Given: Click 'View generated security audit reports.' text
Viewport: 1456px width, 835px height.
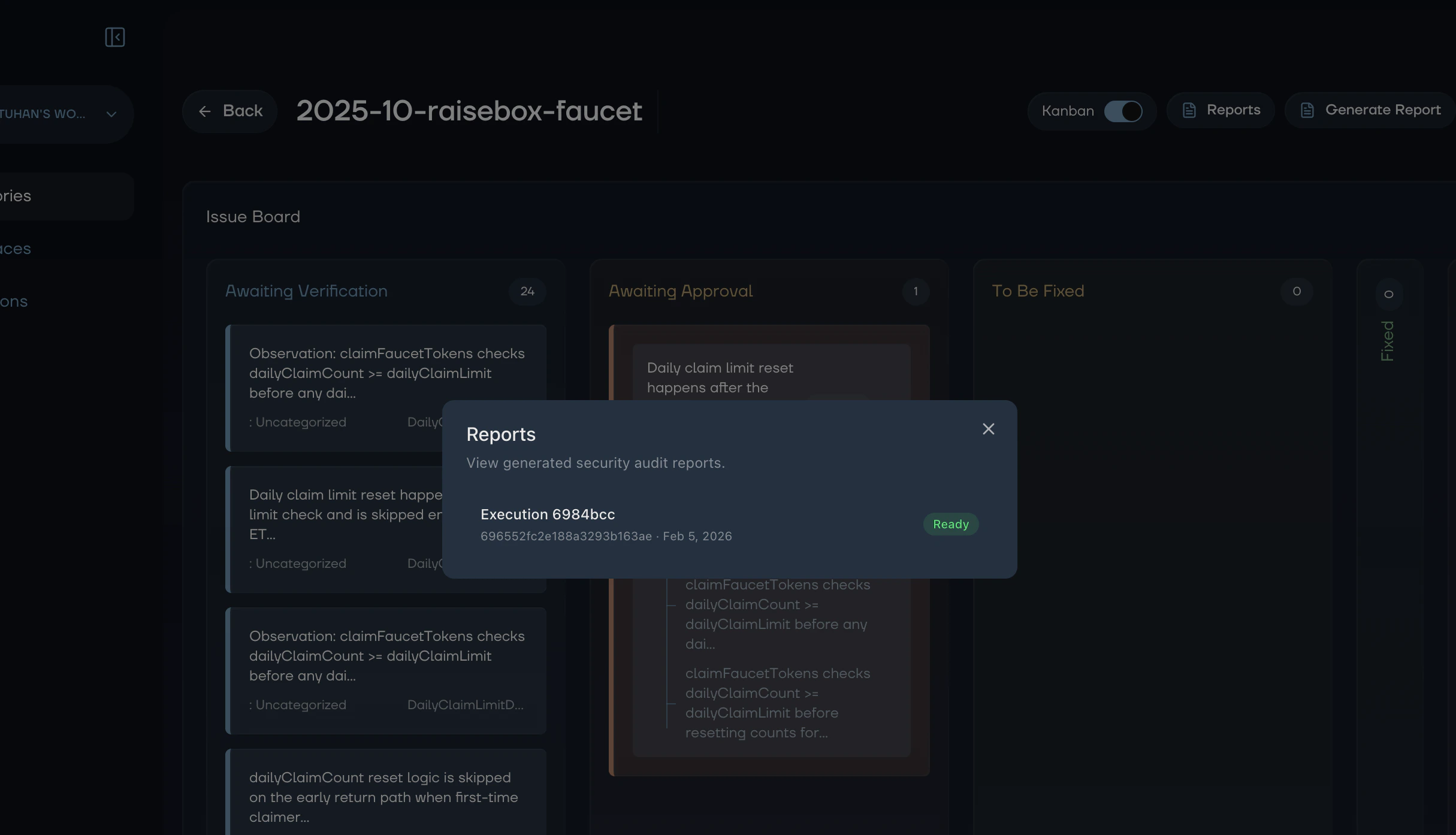Looking at the screenshot, I should [x=596, y=463].
